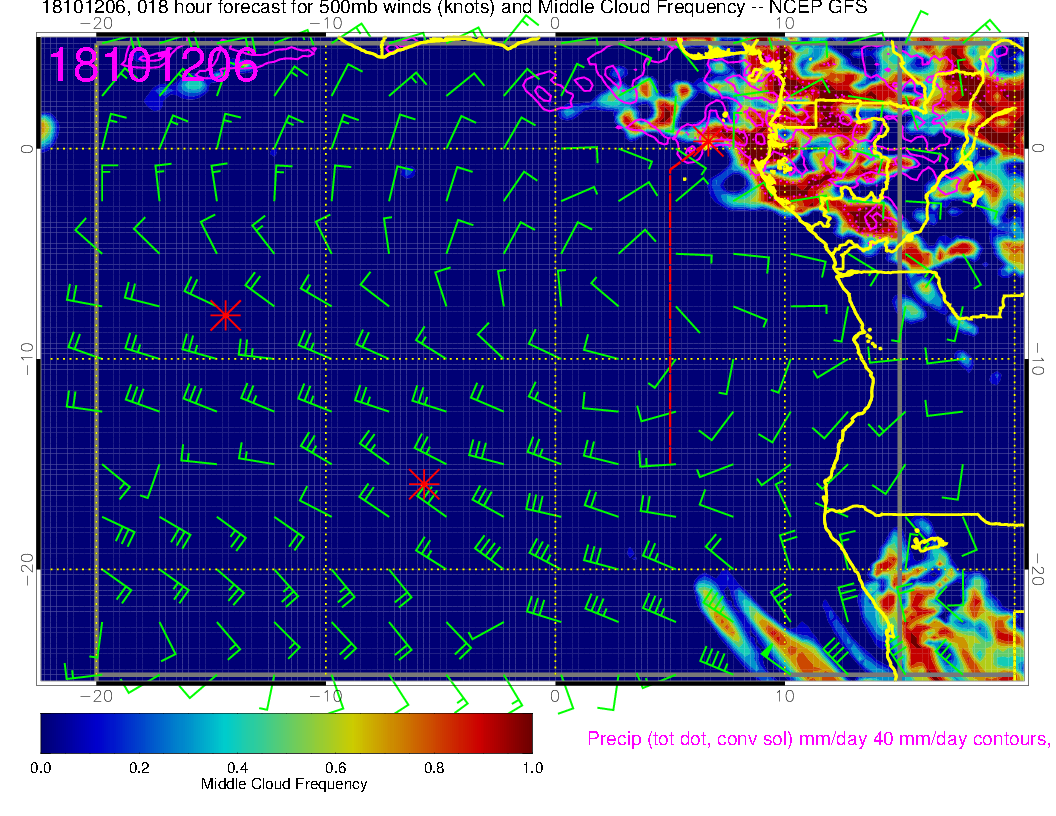
Task: Click the colorbar tick label 0.8
Action: [434, 768]
